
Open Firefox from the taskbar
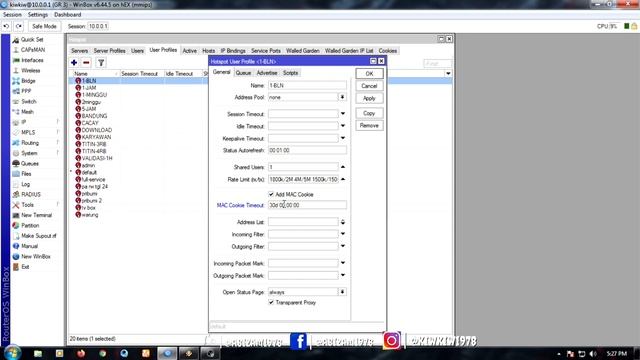tap(81, 353)
